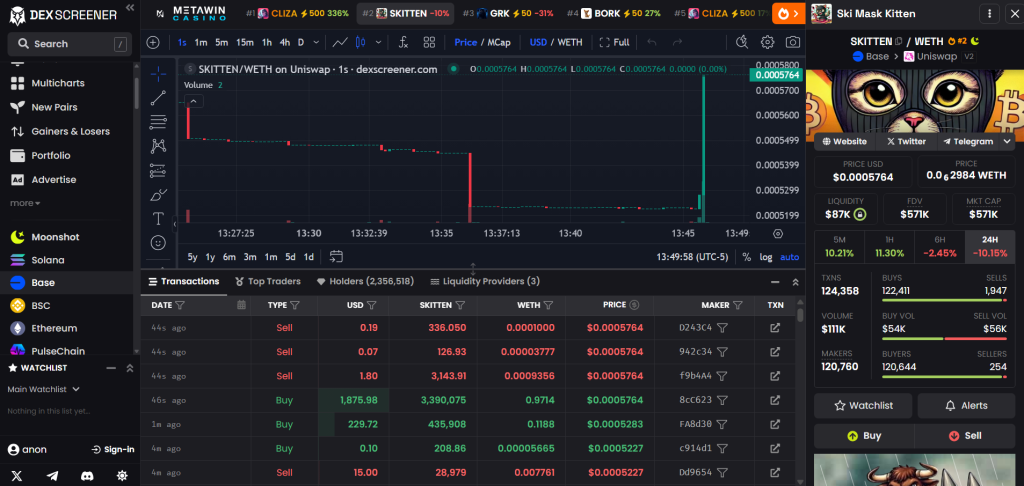
Task: Open the indicator templates grid icon
Action: coord(429,42)
